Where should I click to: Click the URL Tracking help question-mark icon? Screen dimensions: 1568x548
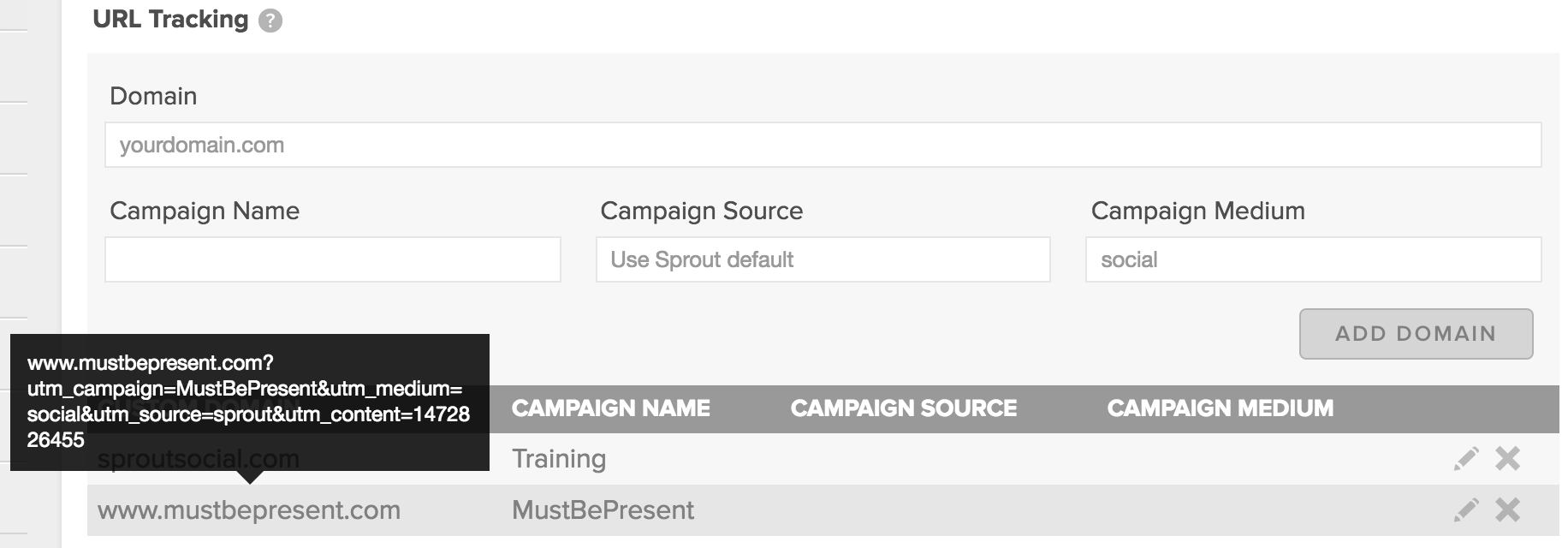point(270,21)
